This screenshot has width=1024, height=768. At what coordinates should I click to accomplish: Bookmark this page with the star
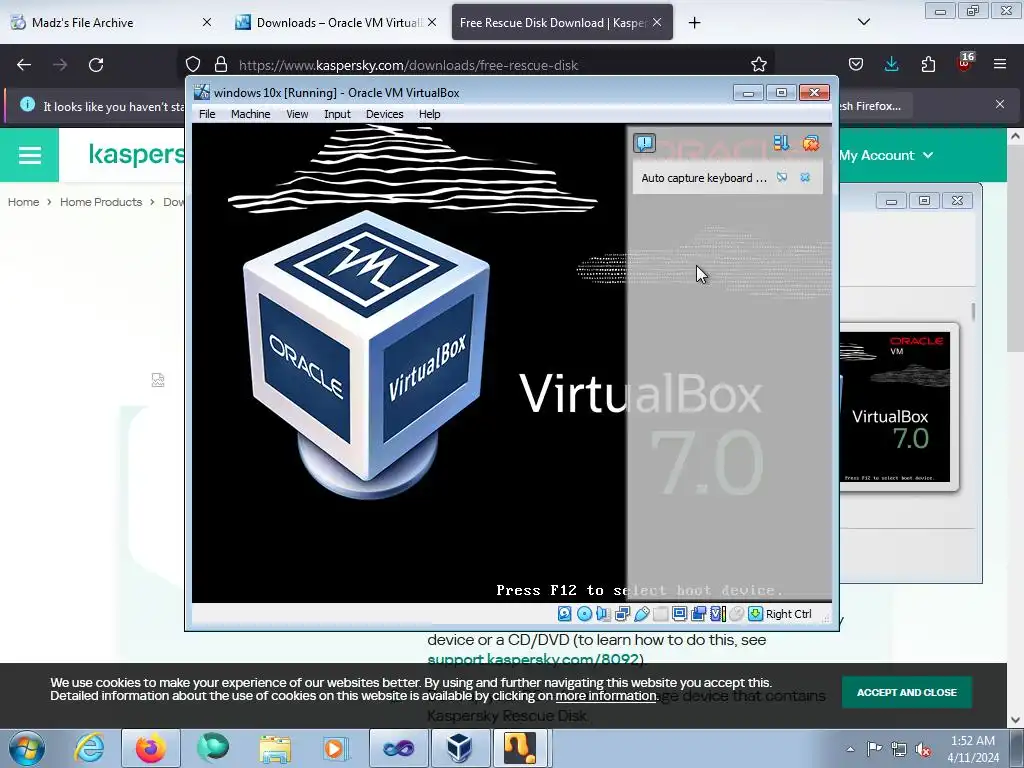pos(759,65)
